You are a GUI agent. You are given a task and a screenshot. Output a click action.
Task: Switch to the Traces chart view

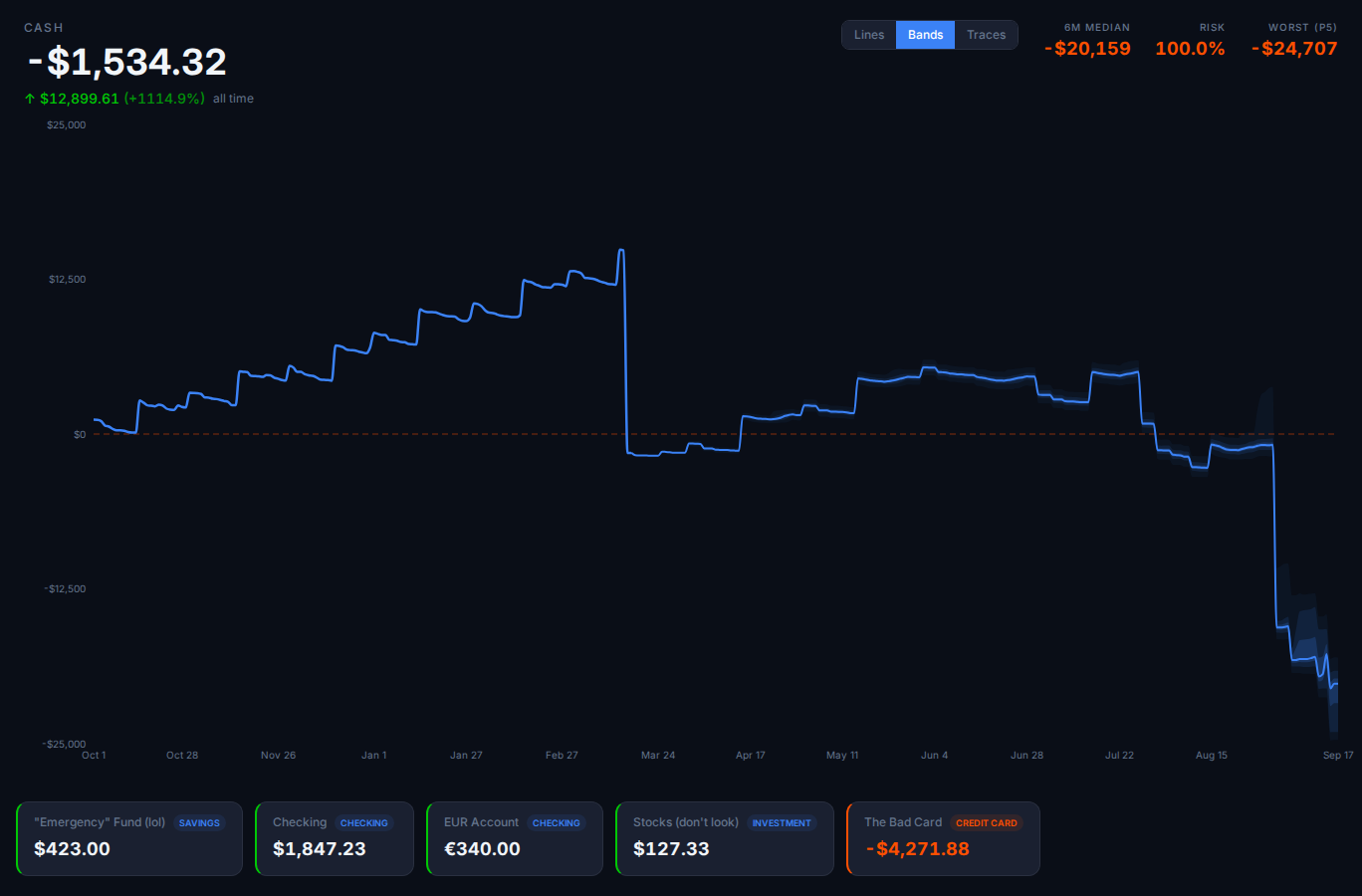click(x=986, y=35)
